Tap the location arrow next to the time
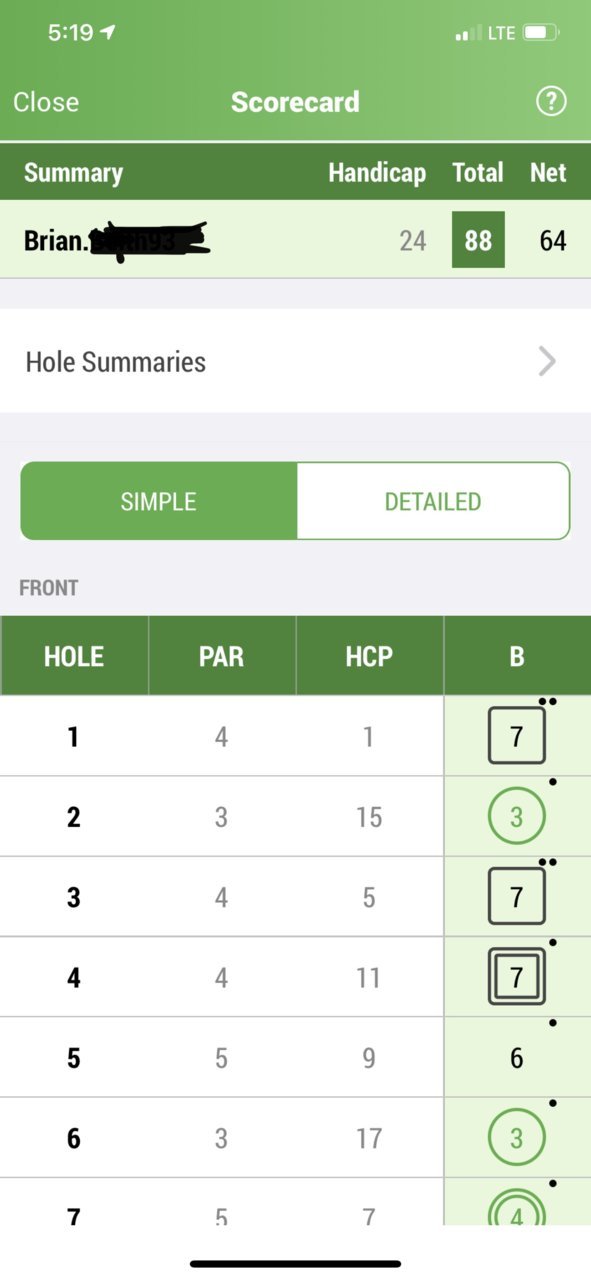The image size is (591, 1279). pos(108,33)
